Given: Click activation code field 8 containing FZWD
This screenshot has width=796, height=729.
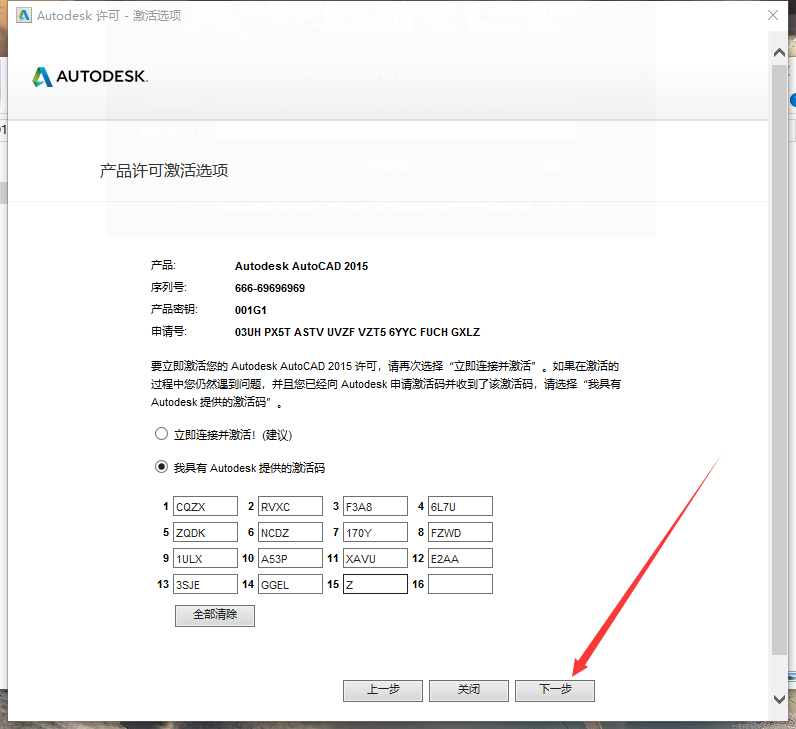Looking at the screenshot, I should click(460, 532).
